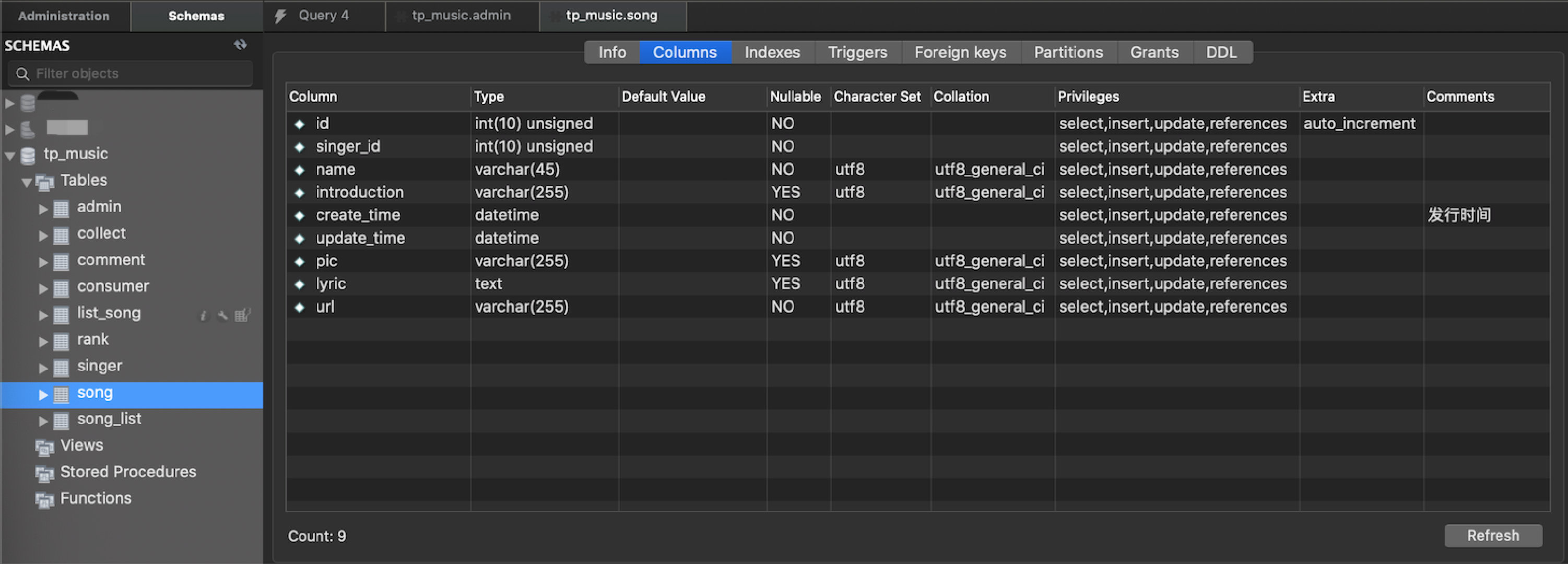The height and width of the screenshot is (564, 1568).
Task: Click the lightning icon on the Query 4 tab
Action: (x=280, y=16)
